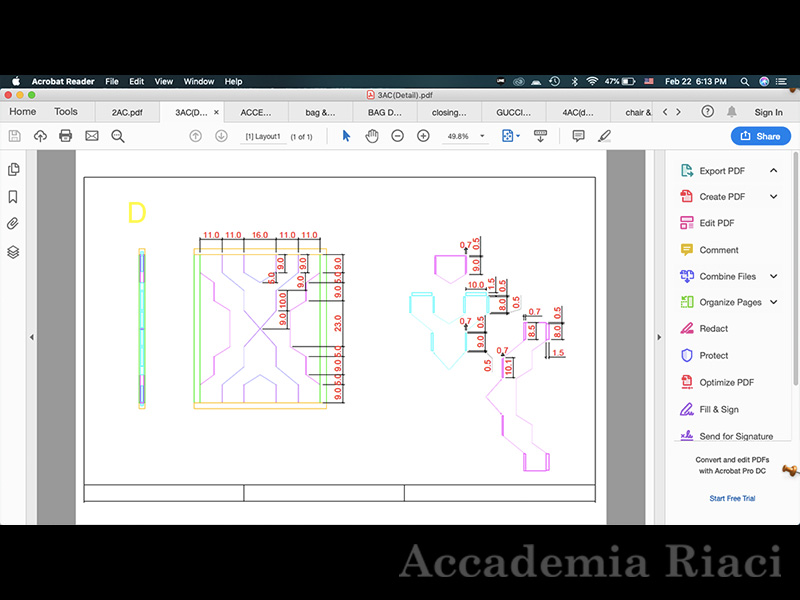Screen dimensions: 800x600
Task: Expand the Combine Files section
Action: coord(773,276)
